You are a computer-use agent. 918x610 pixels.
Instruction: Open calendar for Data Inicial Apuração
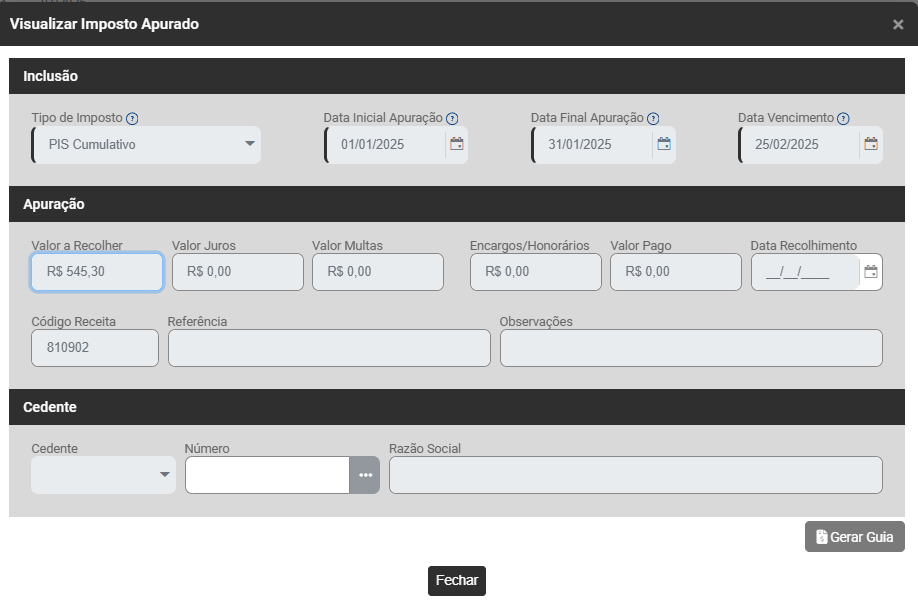click(x=457, y=144)
